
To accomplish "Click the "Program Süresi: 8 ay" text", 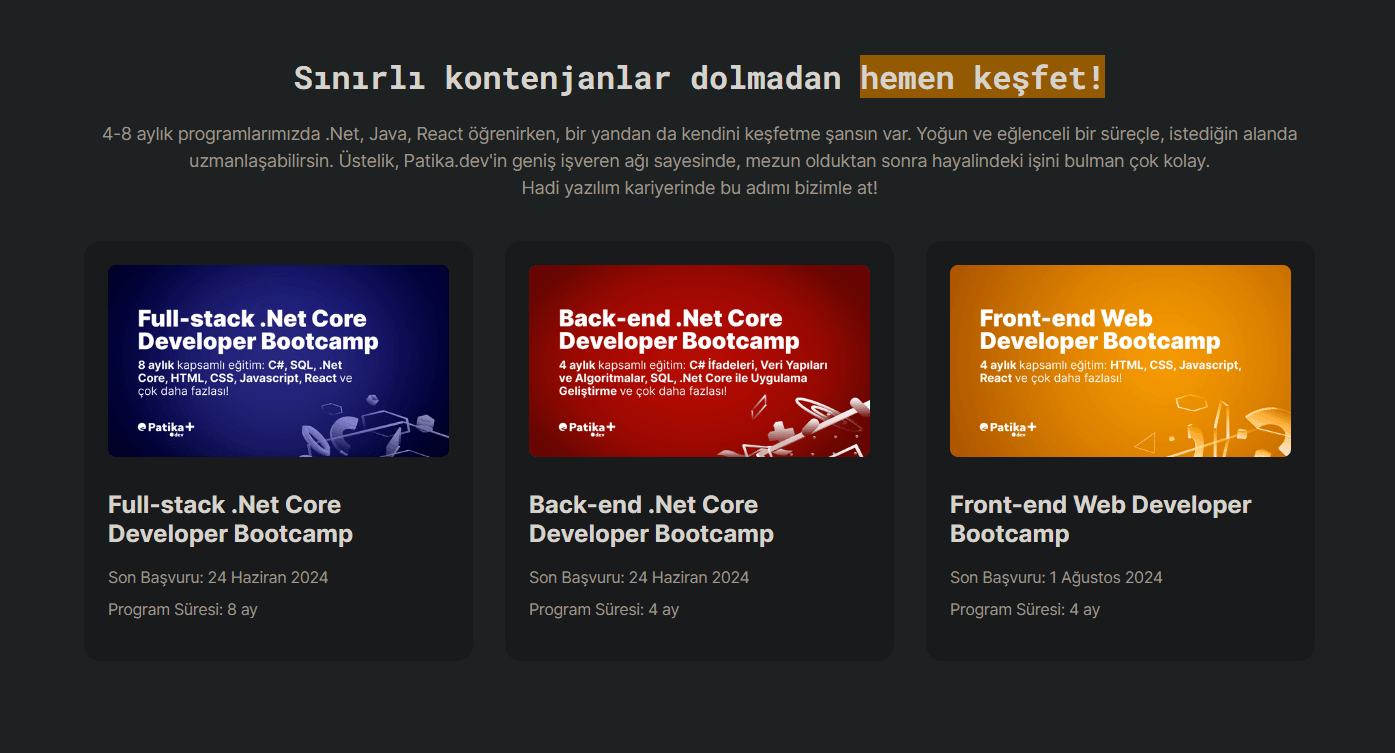I will [183, 609].
